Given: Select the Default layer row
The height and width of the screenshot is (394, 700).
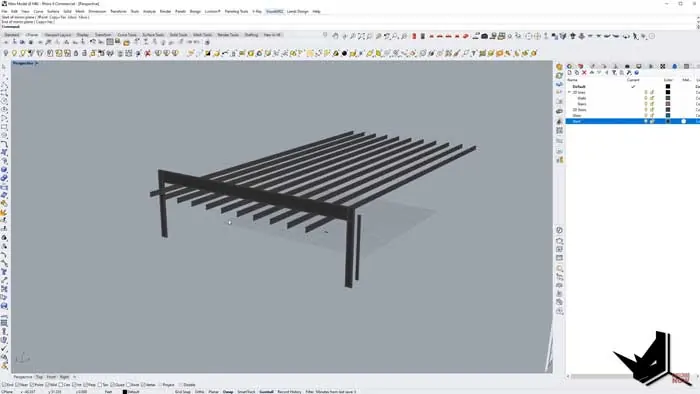Looking at the screenshot, I should (632, 87).
